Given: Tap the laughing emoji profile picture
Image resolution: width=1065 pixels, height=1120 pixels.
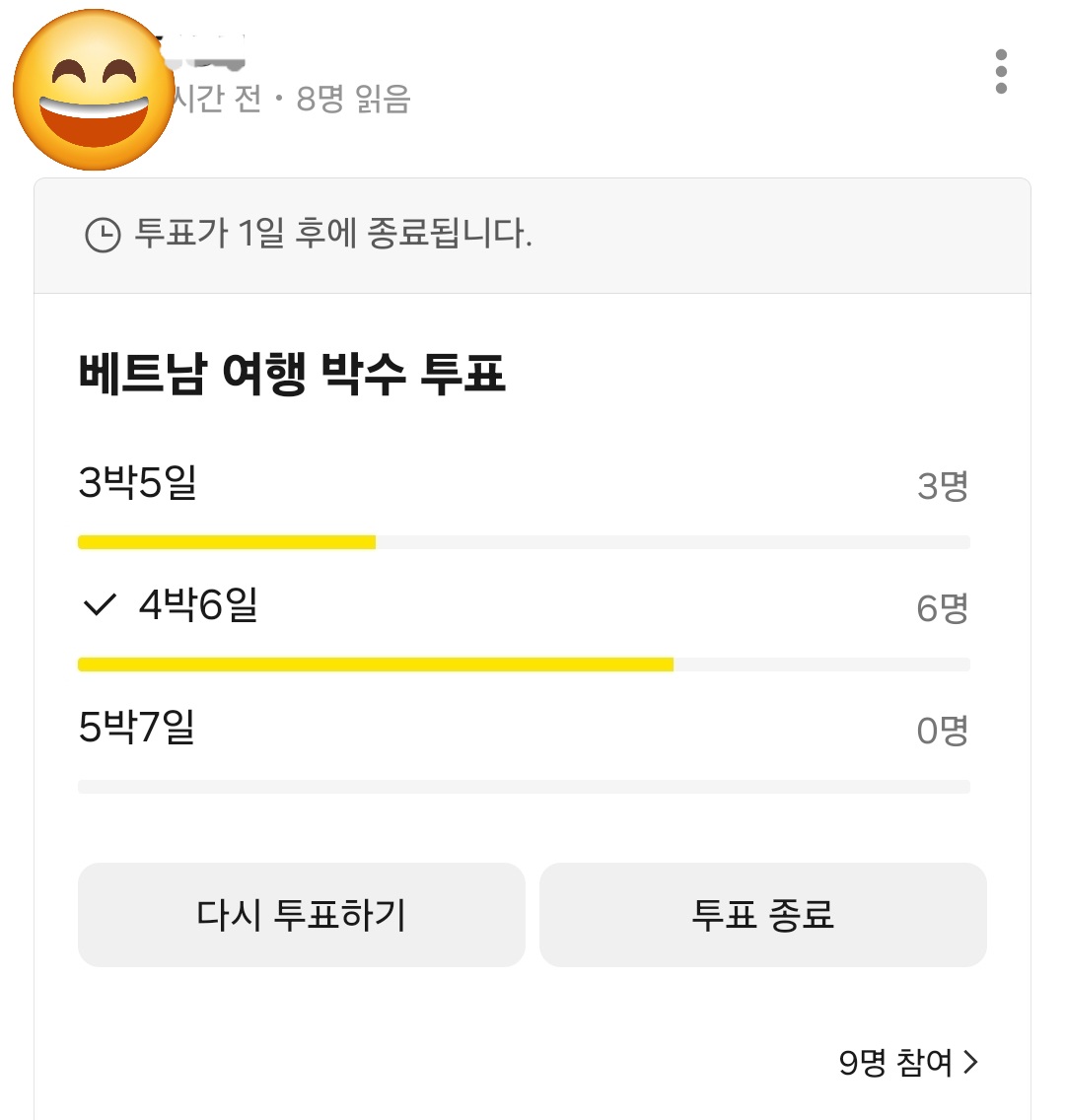Looking at the screenshot, I should pyautogui.click(x=95, y=91).
